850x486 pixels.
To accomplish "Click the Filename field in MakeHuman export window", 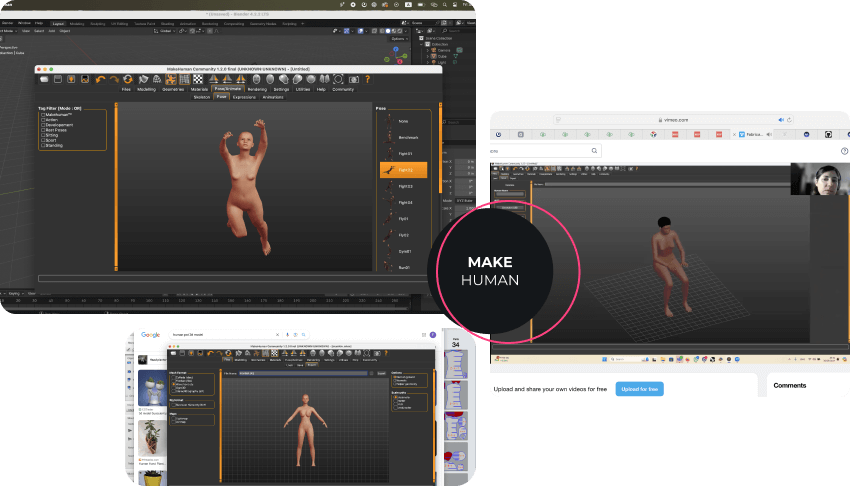I will (x=304, y=373).
